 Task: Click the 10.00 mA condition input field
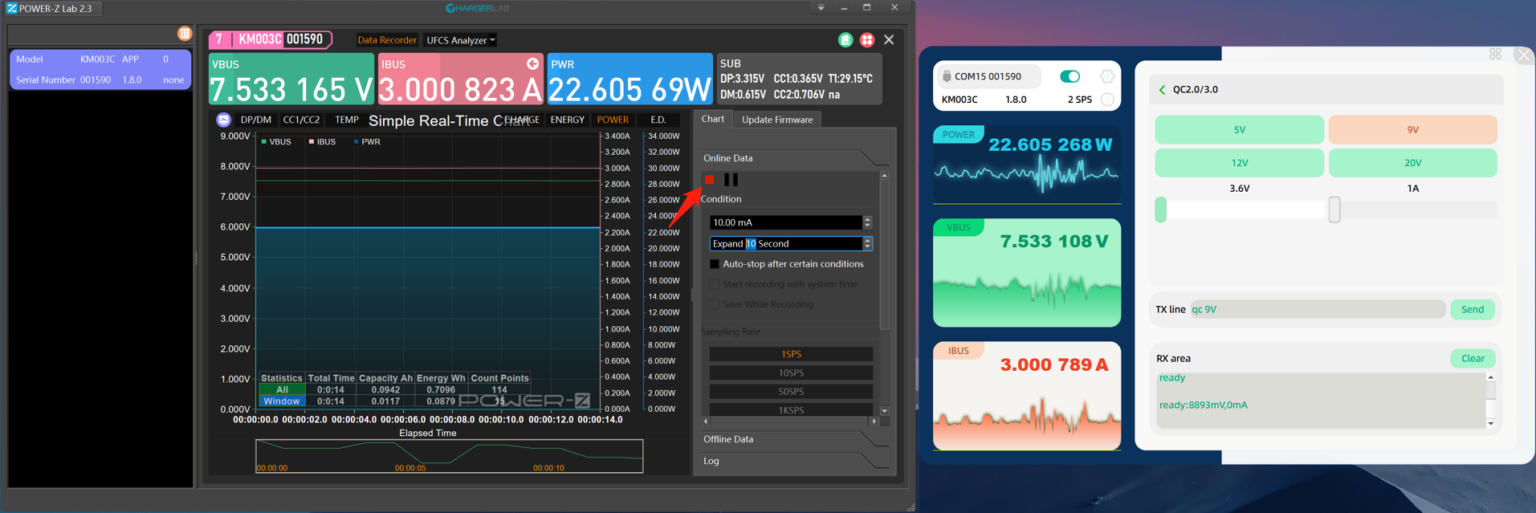tap(785, 222)
